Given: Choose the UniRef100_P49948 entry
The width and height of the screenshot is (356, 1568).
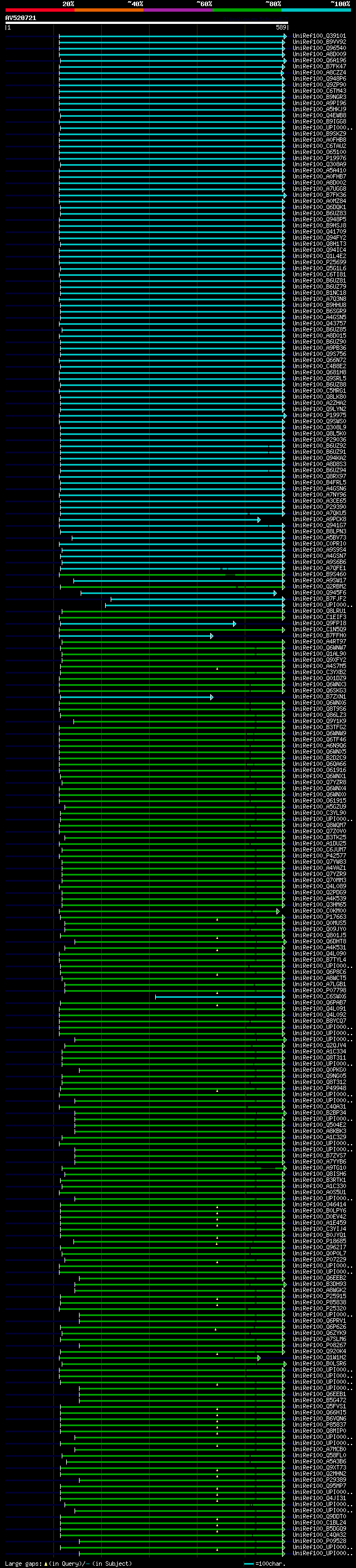Looking at the screenshot, I should 319,1089.
